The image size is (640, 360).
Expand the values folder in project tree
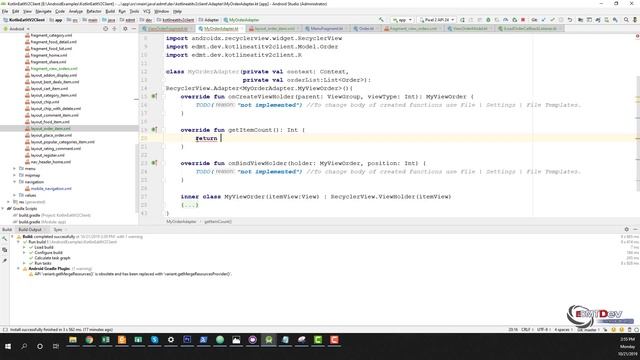15,195
